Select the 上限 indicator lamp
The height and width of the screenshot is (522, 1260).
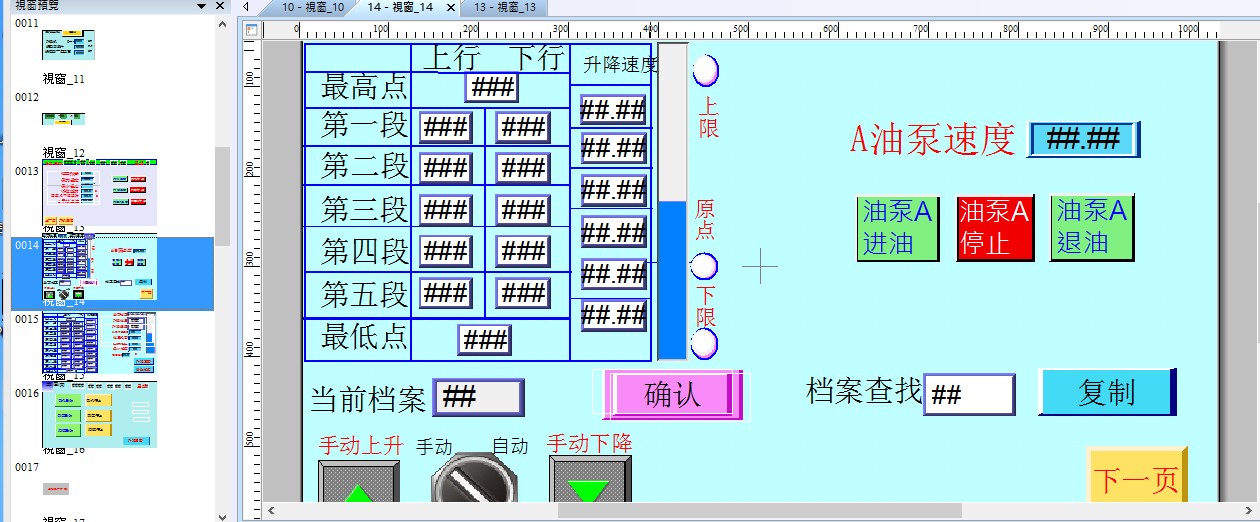click(706, 70)
